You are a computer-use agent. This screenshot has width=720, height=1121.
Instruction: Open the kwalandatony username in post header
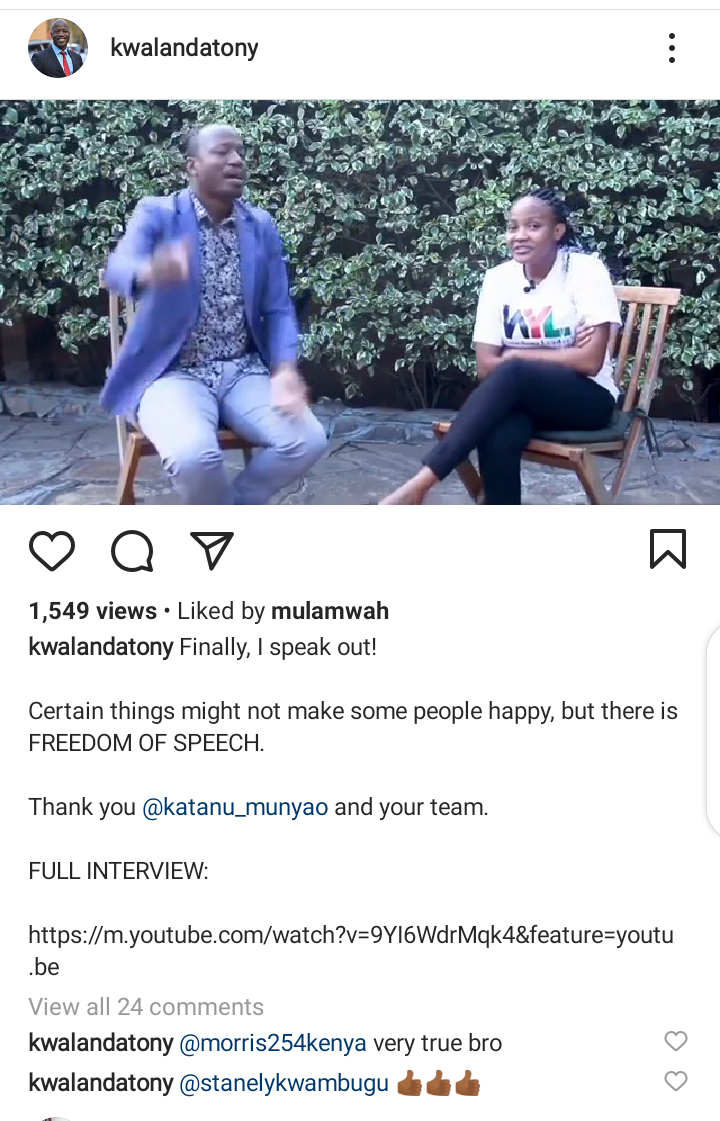184,48
